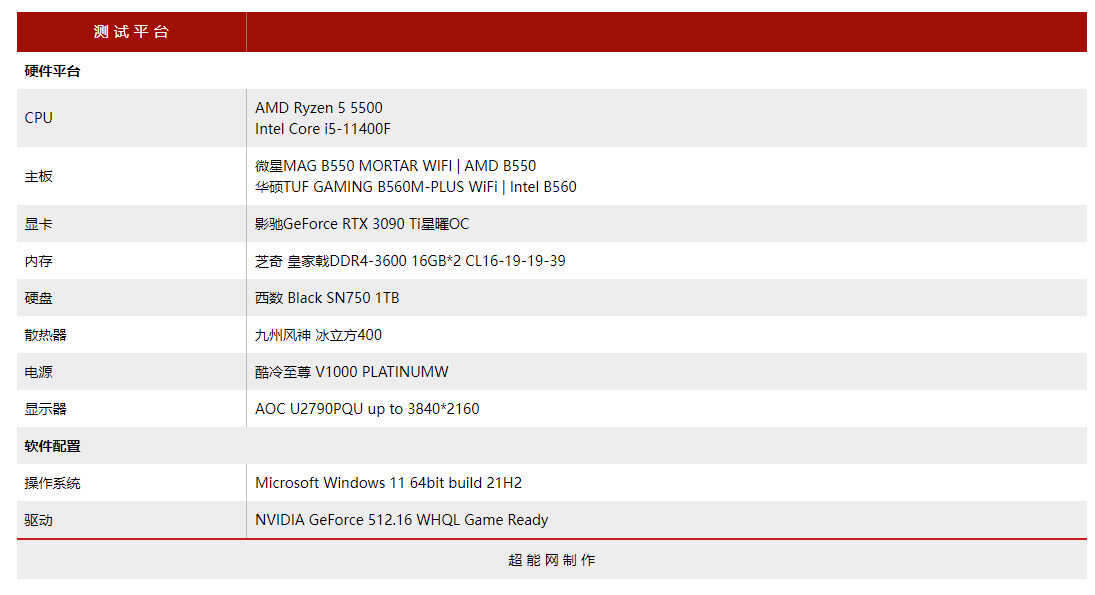Select the AMD Ryzen 5 5500 text
The width and height of the screenshot is (1095, 595).
(x=318, y=108)
